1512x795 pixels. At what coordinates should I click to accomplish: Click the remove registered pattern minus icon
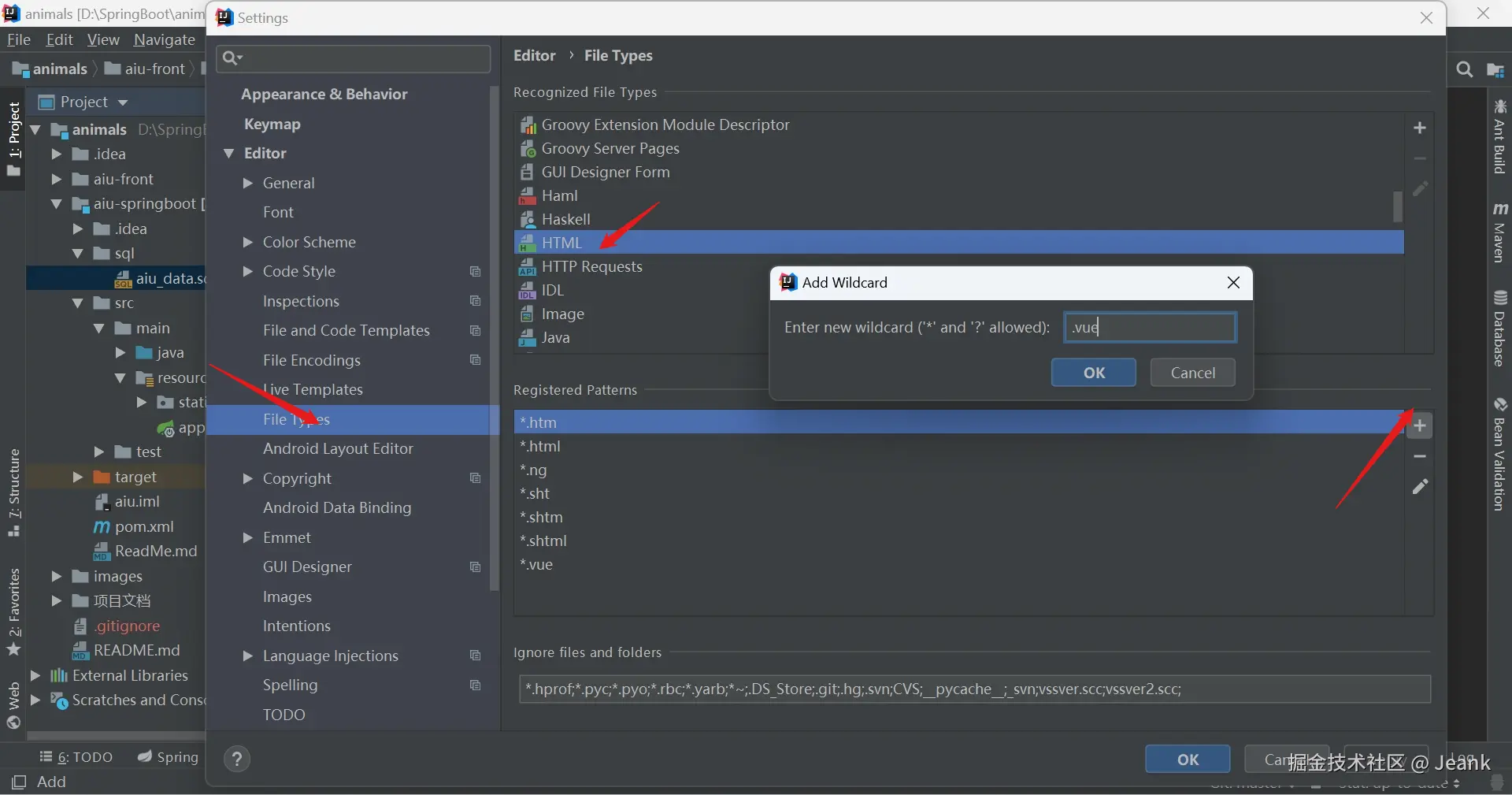[x=1420, y=457]
